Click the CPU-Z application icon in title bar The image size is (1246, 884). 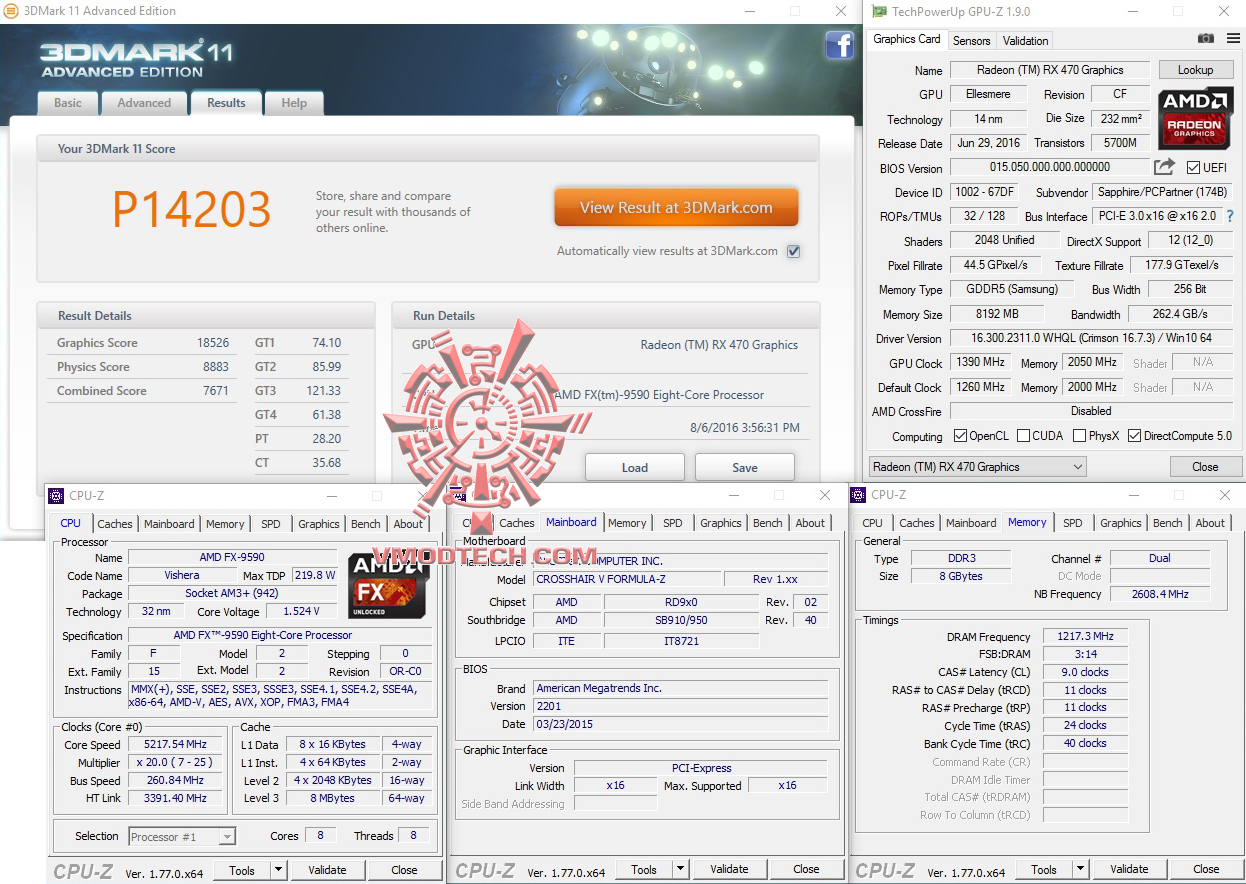tap(55, 495)
